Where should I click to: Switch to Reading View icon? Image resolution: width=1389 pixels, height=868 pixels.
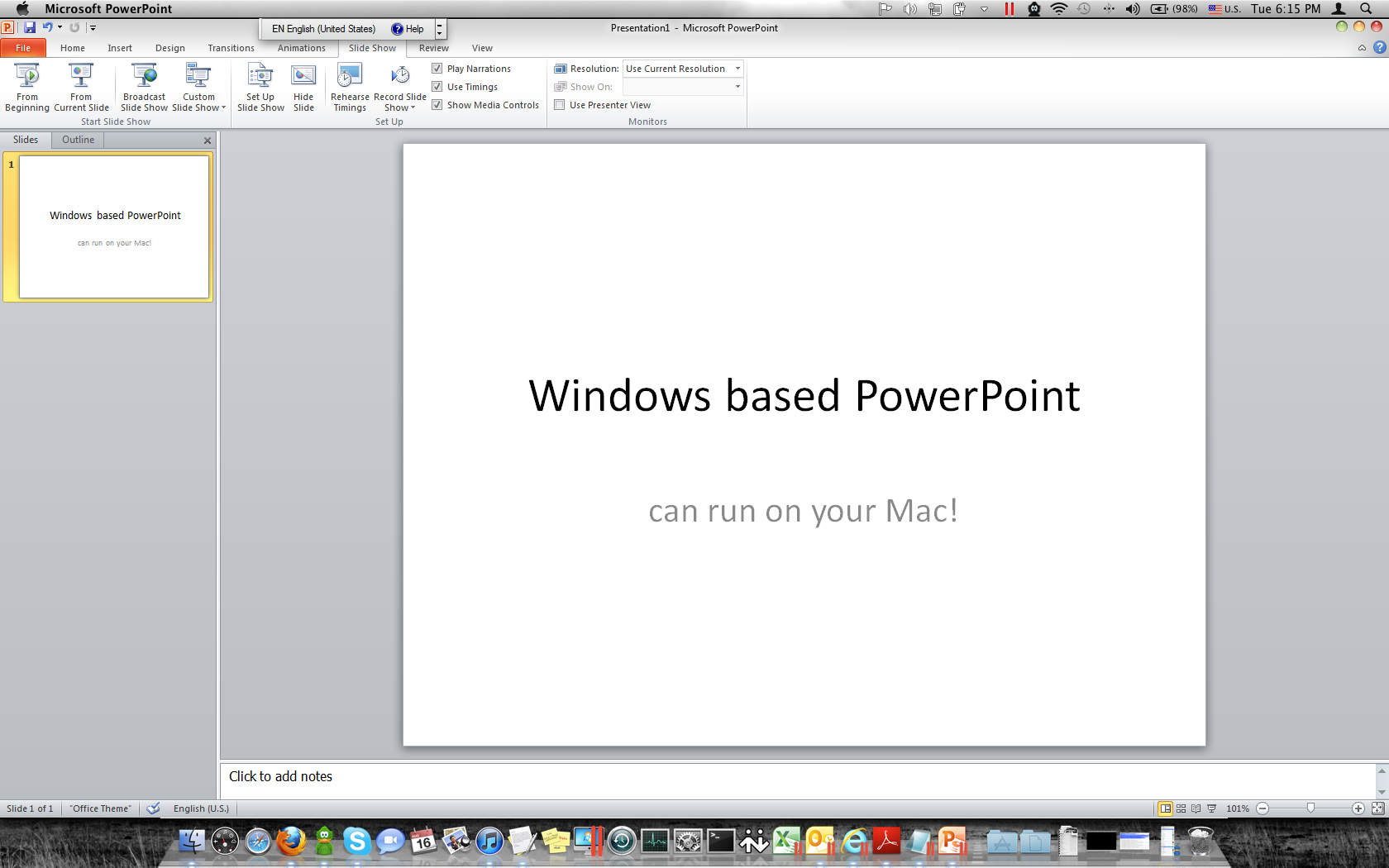(x=1196, y=808)
